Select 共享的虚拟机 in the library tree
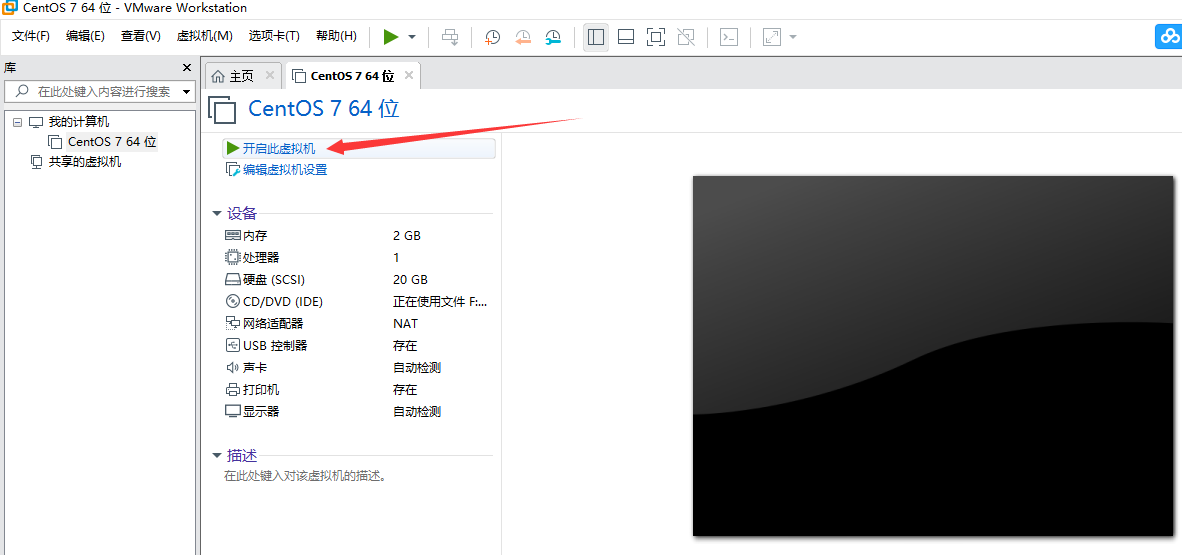The image size is (1182, 555). tap(85, 161)
